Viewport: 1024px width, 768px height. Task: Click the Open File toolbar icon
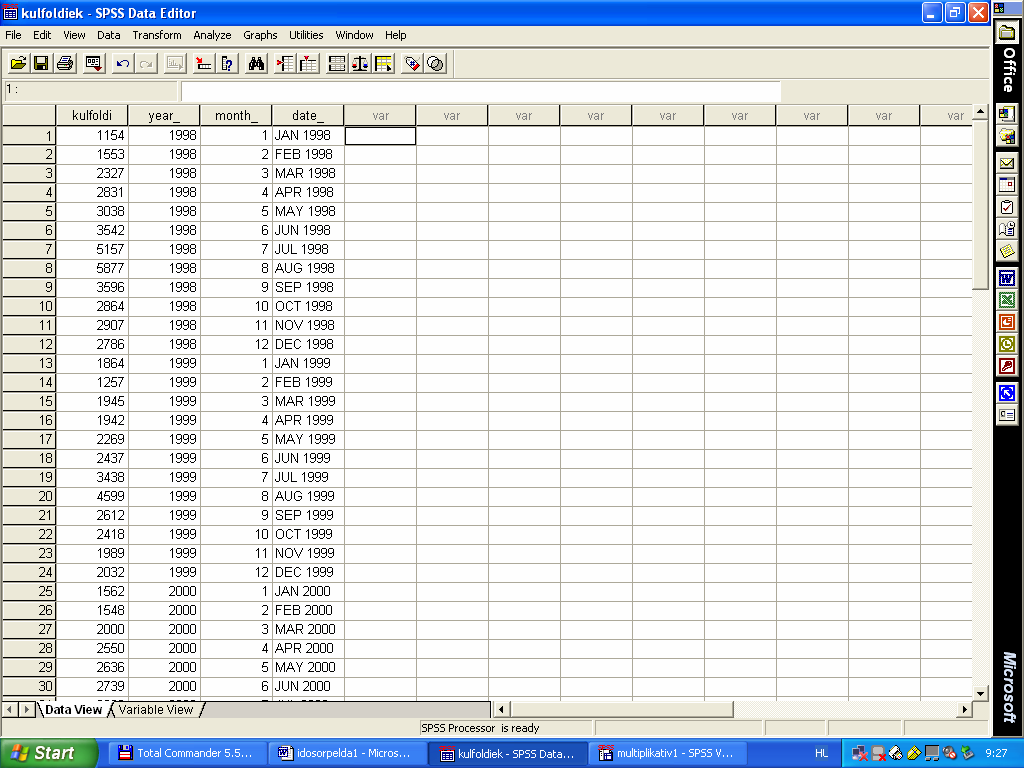pyautogui.click(x=18, y=63)
